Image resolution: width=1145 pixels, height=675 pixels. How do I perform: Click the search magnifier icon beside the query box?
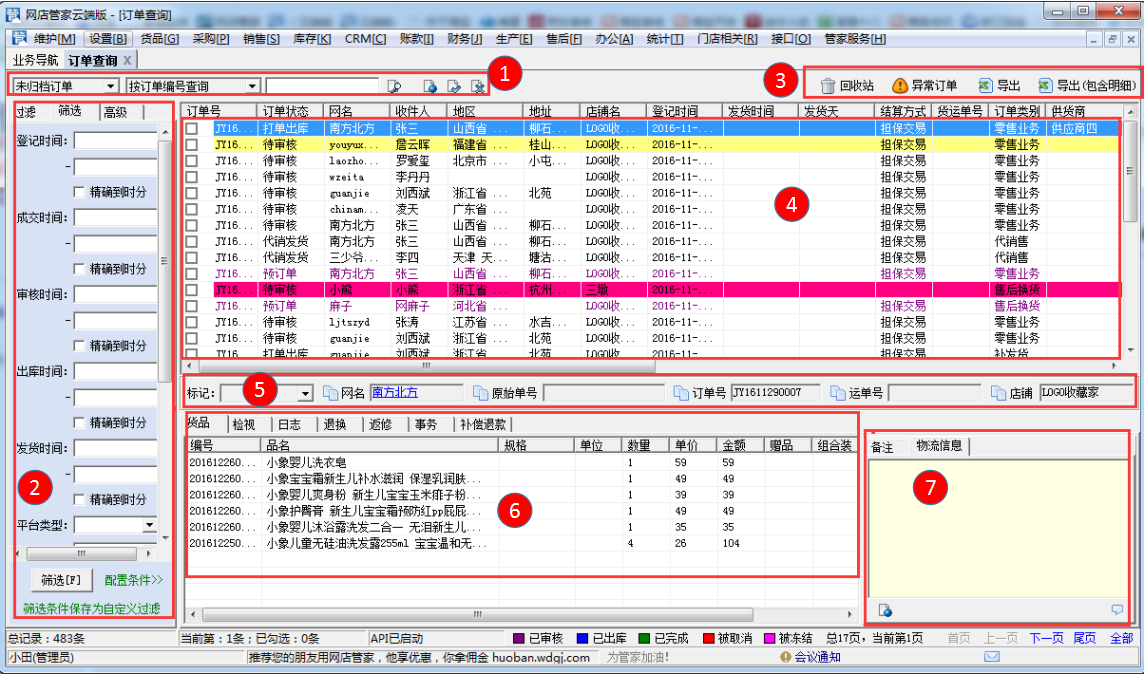click(394, 87)
